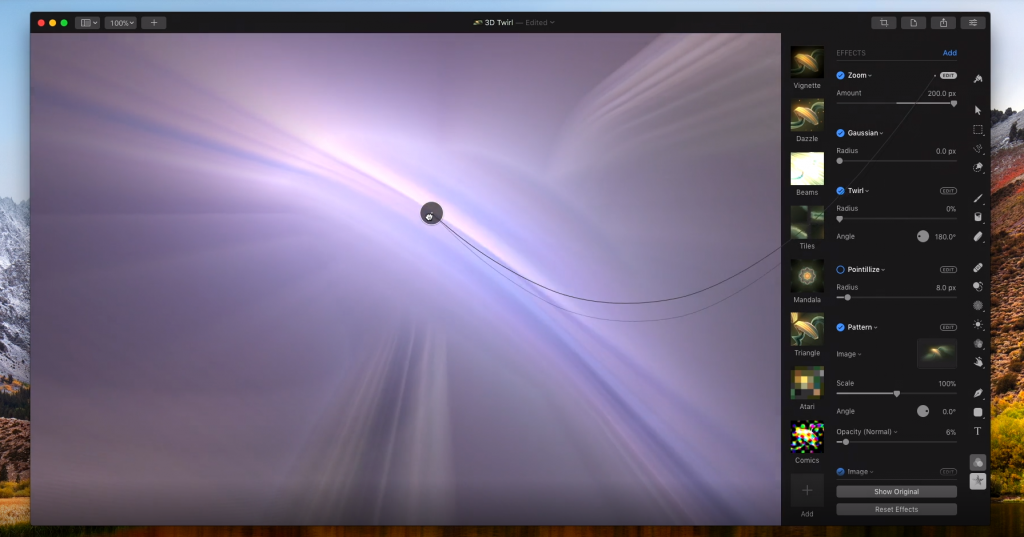1024x537 pixels.
Task: Enable the Pointillize effect checkbox
Action: click(840, 270)
